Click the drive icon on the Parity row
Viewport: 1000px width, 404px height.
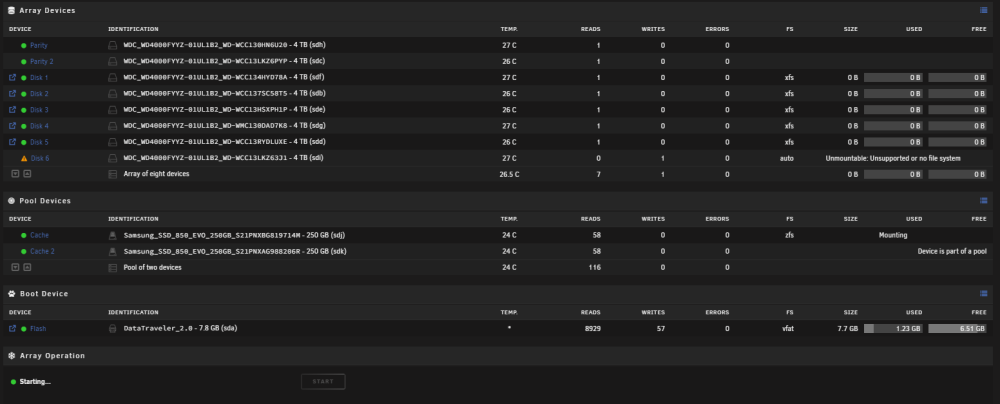click(x=112, y=45)
